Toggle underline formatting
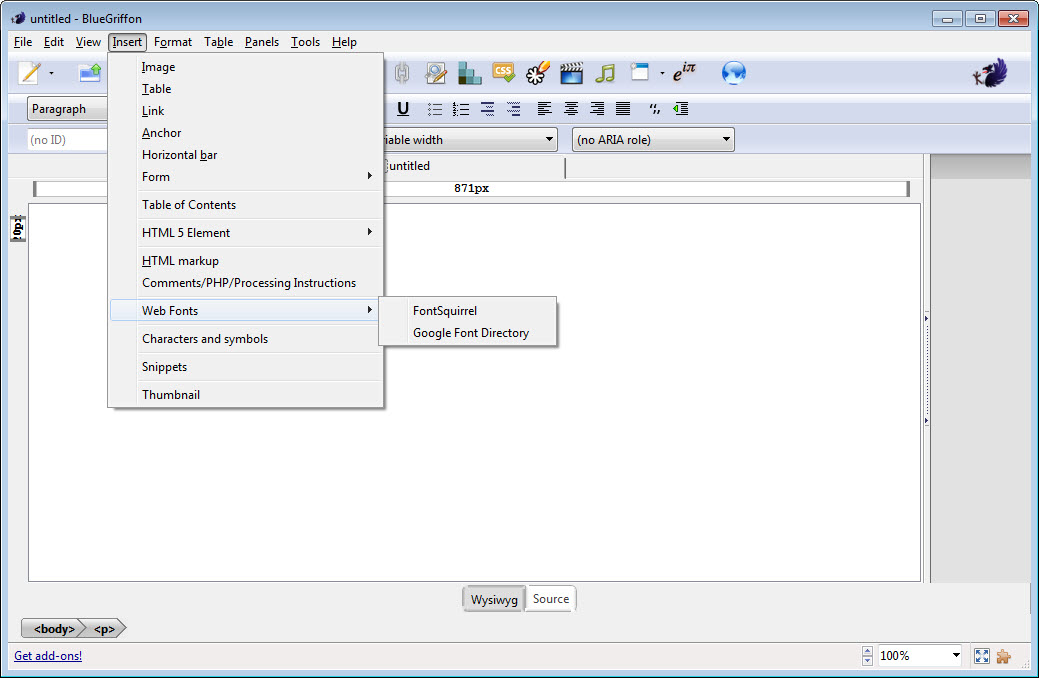This screenshot has height=678, width=1039. 403,109
